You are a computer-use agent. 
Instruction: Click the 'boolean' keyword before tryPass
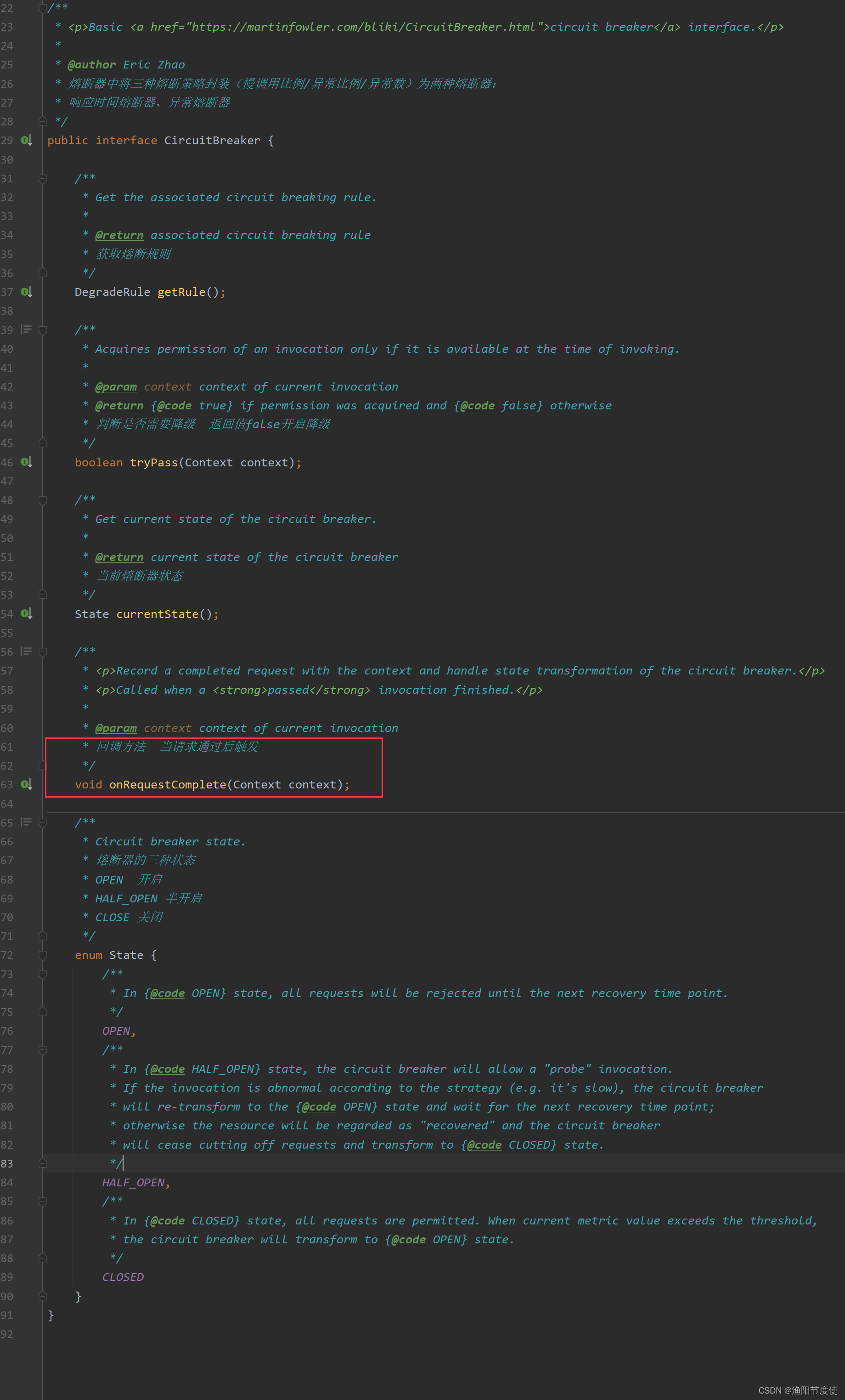click(99, 462)
